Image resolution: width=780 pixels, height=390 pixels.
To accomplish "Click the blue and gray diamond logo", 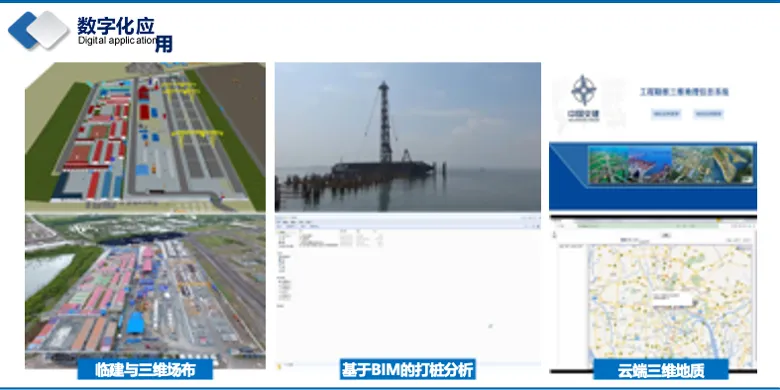I will click(38, 30).
